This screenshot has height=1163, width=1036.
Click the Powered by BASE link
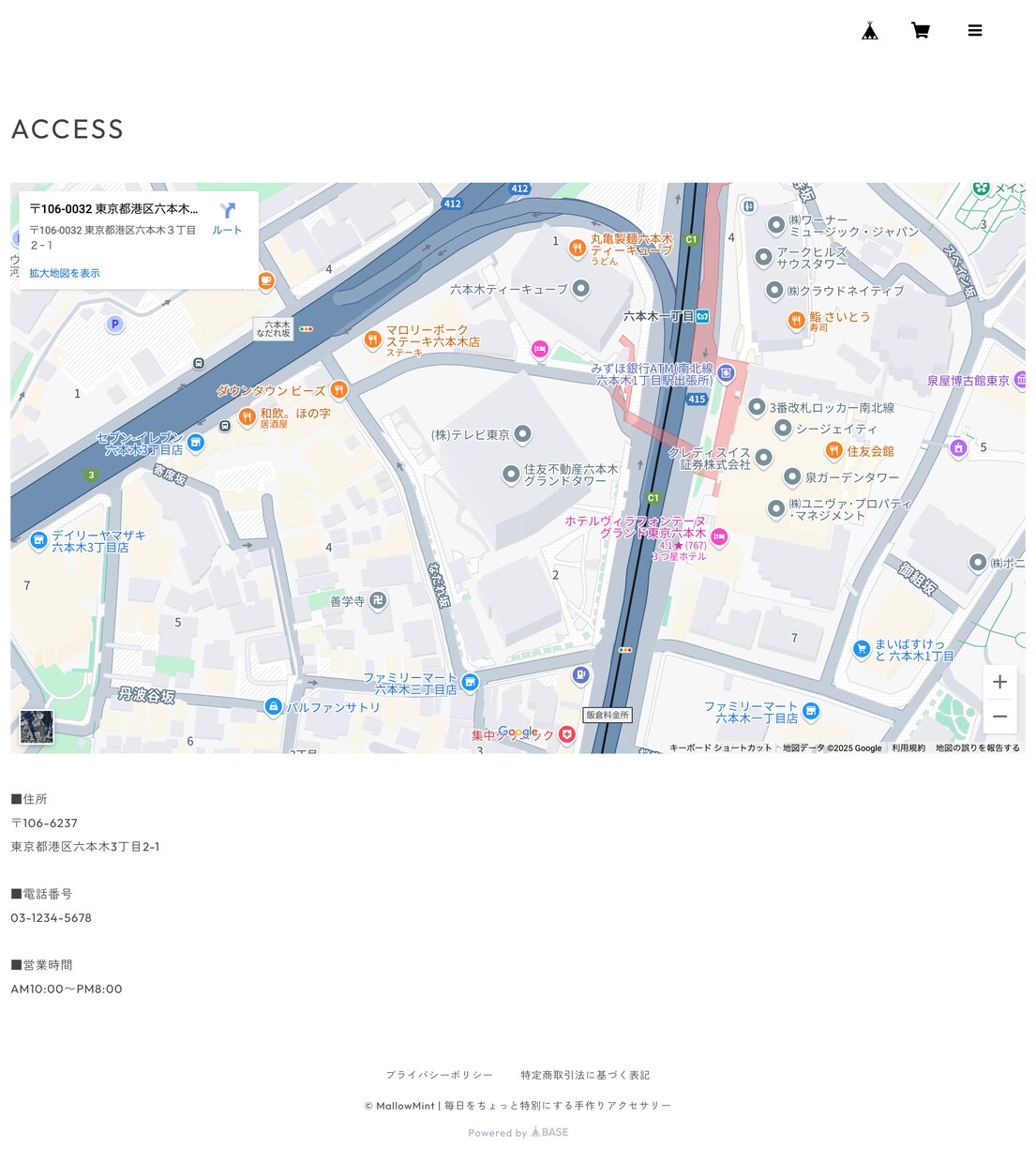tap(518, 1132)
